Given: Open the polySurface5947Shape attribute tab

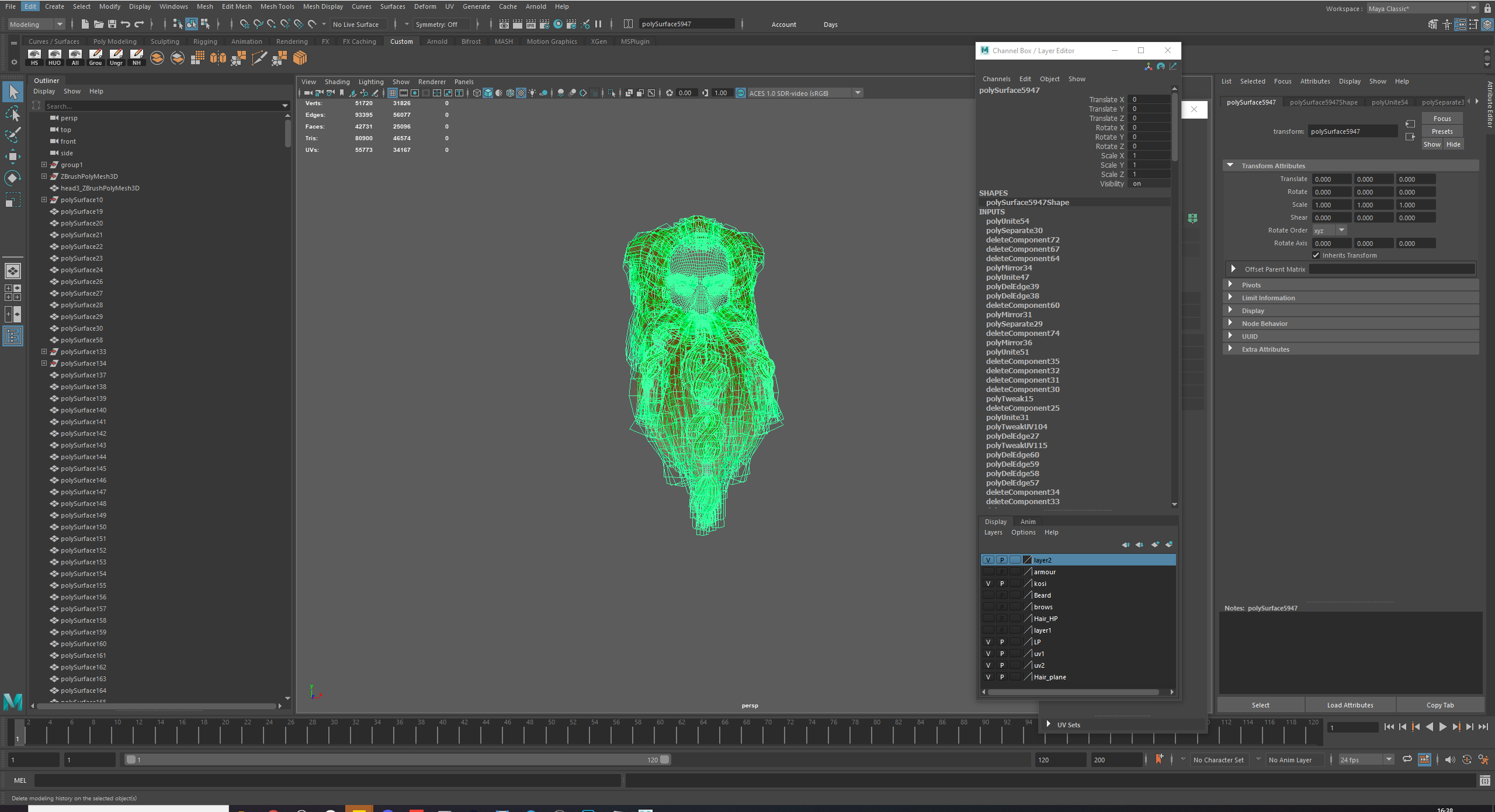Looking at the screenshot, I should 1323,102.
